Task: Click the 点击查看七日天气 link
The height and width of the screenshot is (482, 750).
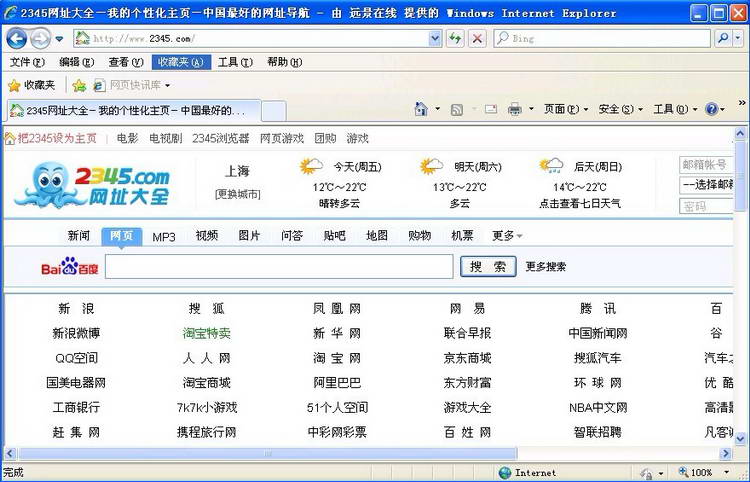Action: pyautogui.click(x=580, y=204)
